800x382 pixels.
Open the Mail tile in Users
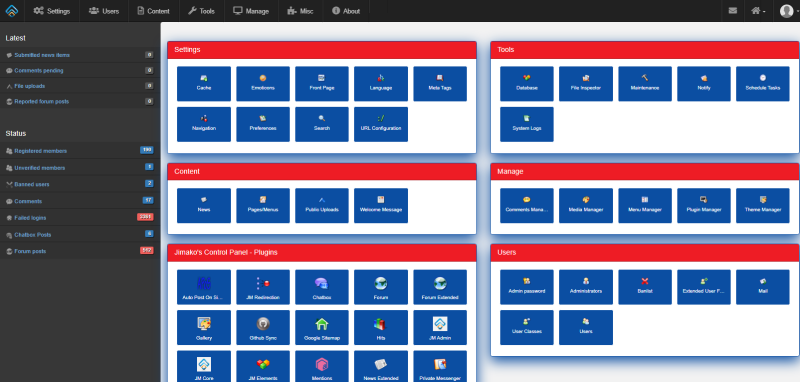pyautogui.click(x=763, y=287)
